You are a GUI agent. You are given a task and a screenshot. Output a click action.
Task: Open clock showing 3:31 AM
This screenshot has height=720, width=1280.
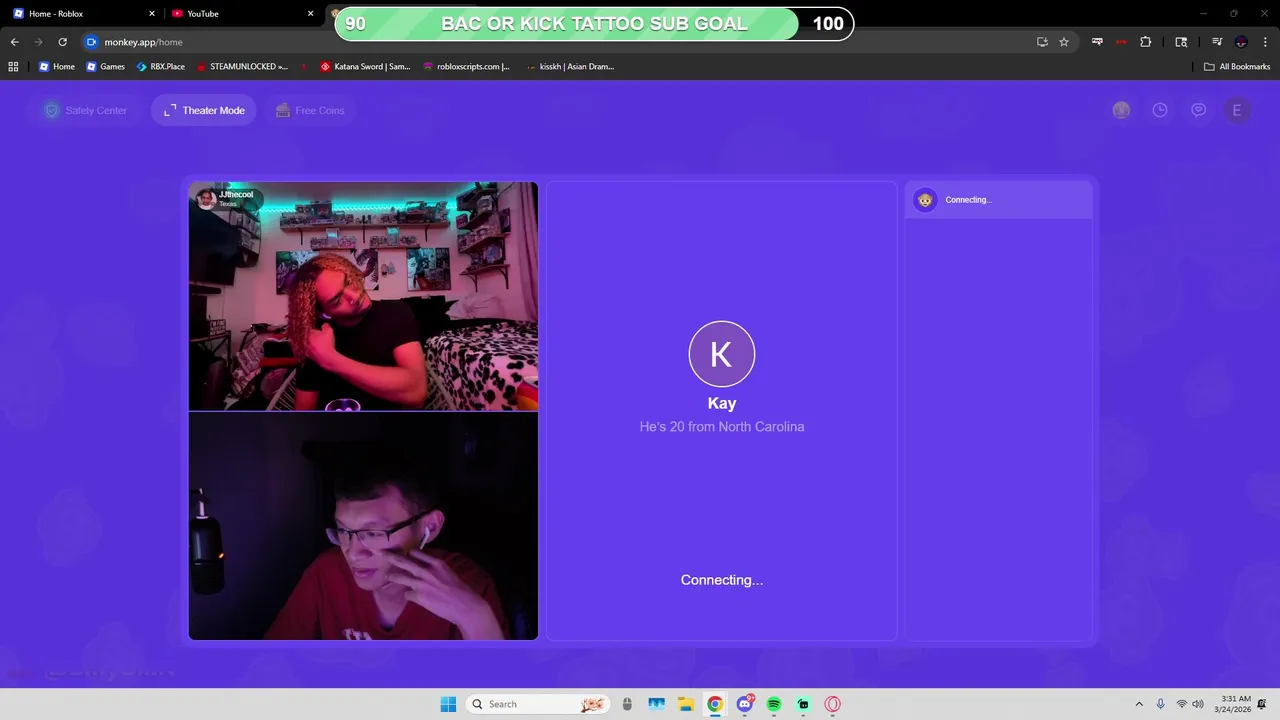pos(1233,704)
